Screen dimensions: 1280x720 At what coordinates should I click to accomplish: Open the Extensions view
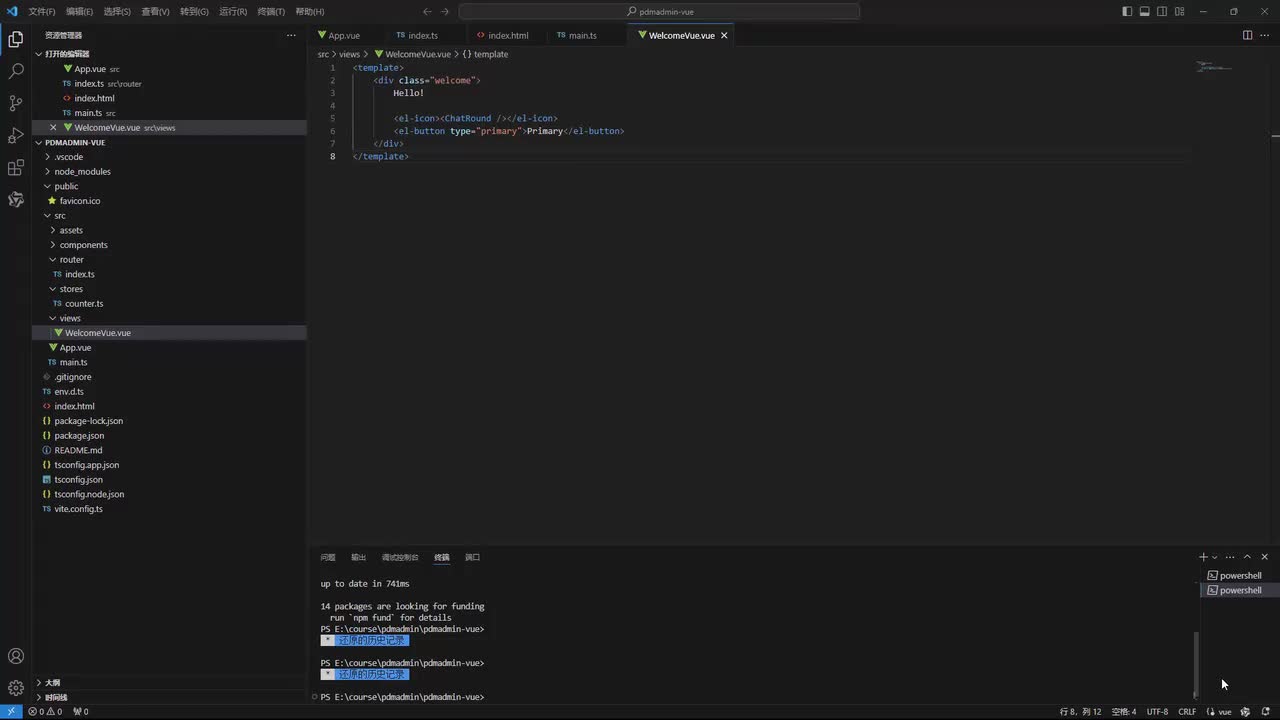[16, 167]
